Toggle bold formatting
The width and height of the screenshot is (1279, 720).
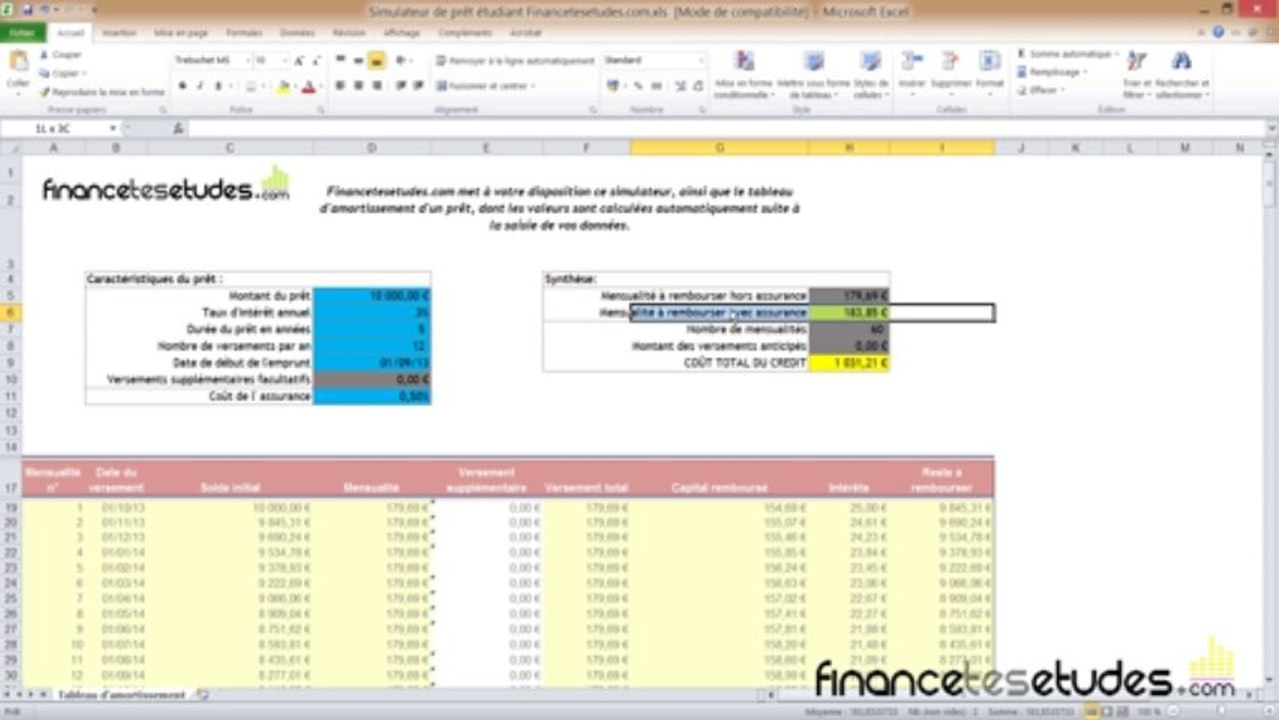click(183, 87)
